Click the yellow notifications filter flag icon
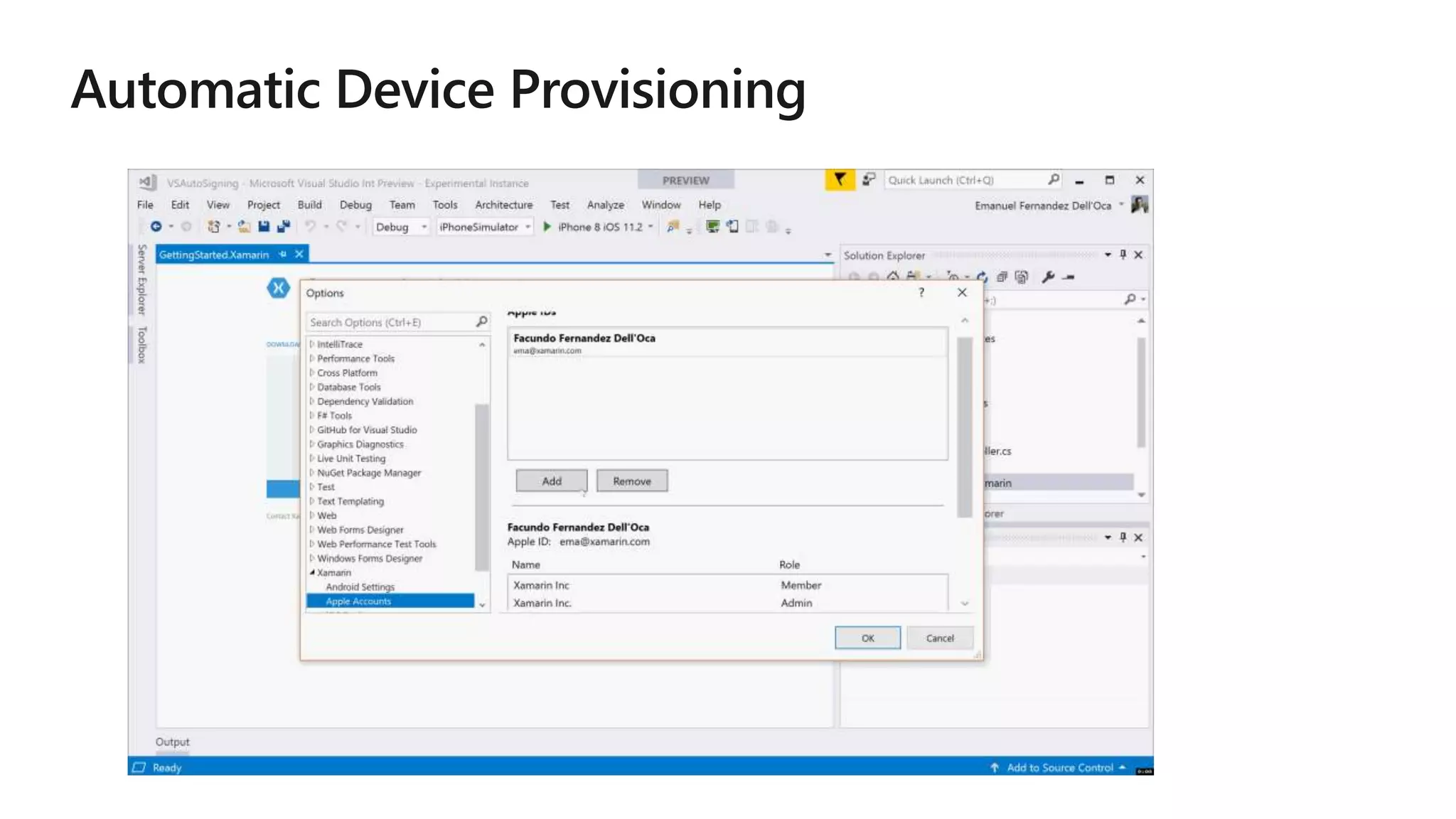 [840, 180]
